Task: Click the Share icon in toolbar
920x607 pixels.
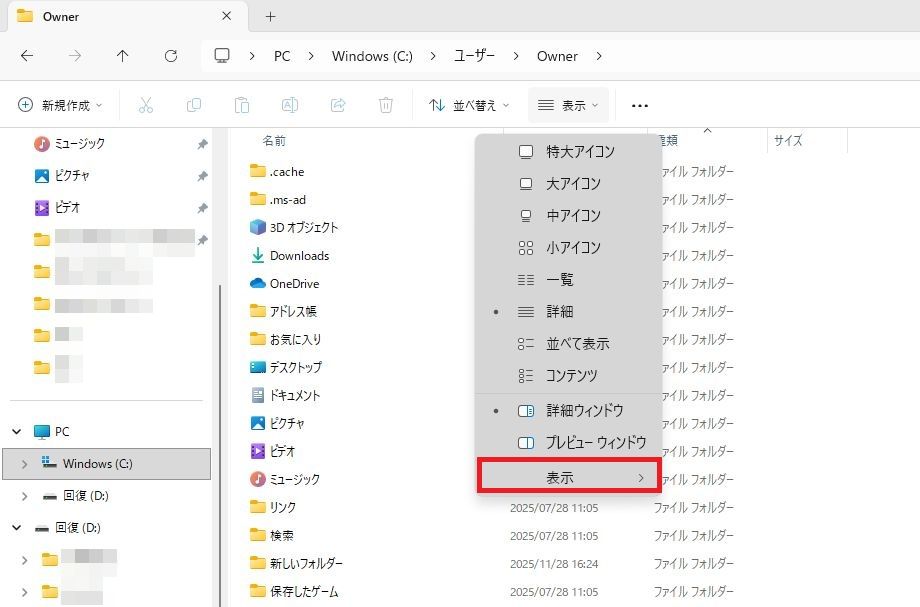Action: click(x=338, y=105)
